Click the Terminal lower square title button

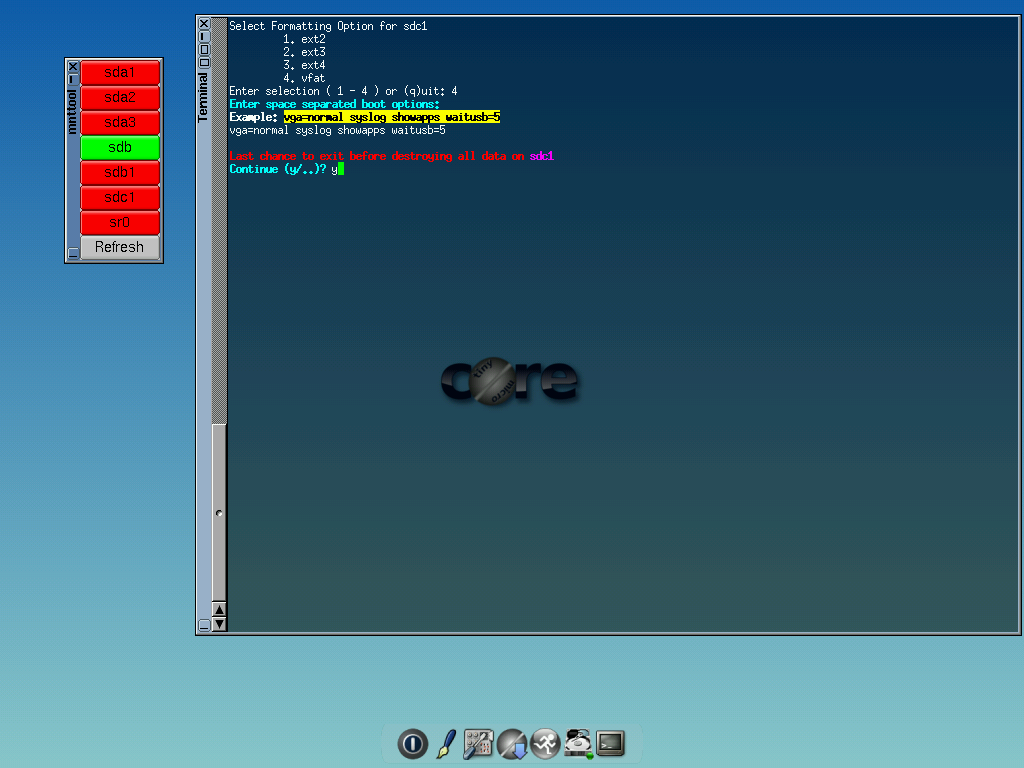click(x=204, y=63)
